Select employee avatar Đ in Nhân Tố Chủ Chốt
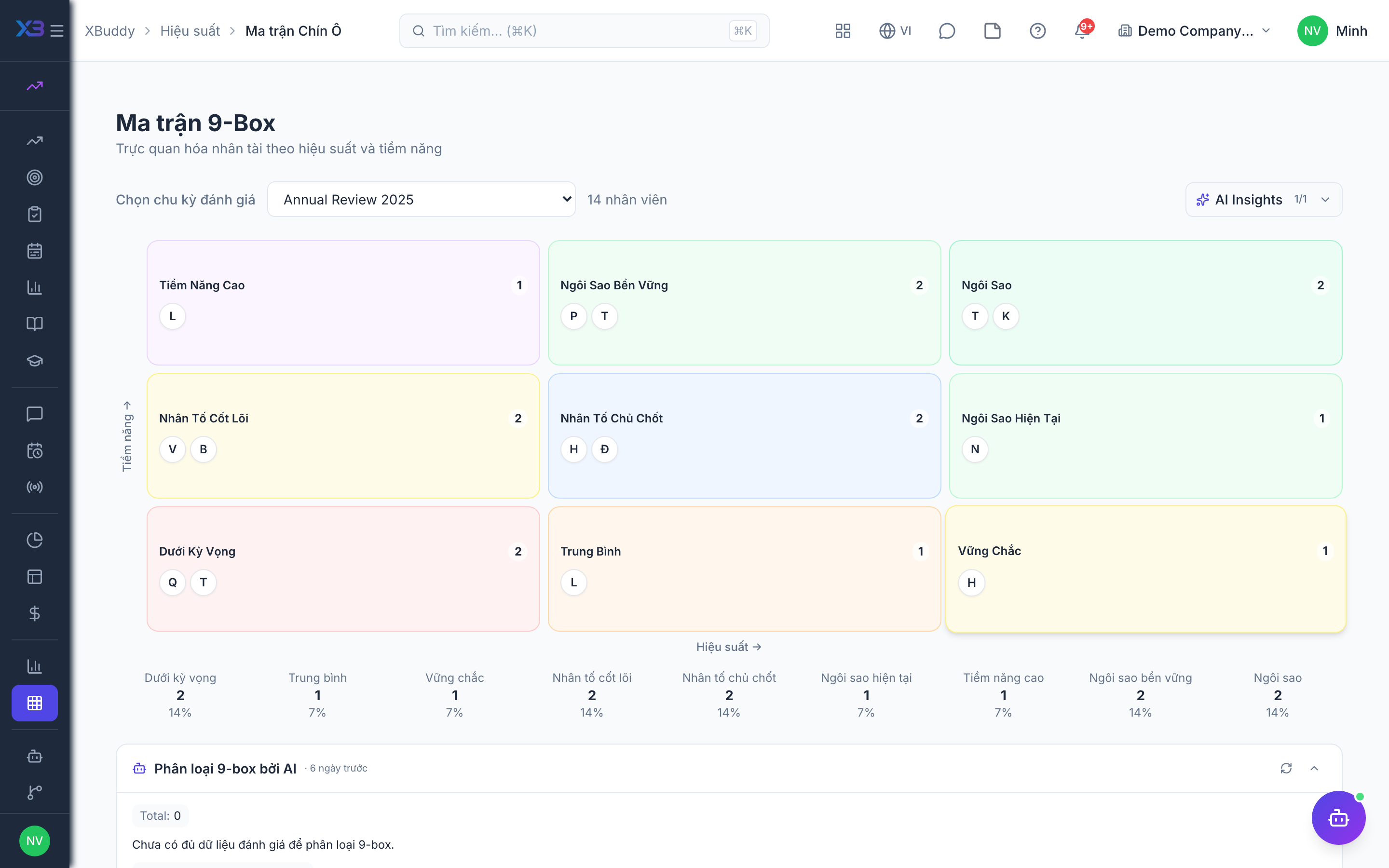Screen dimensions: 1389x868 (x=604, y=449)
